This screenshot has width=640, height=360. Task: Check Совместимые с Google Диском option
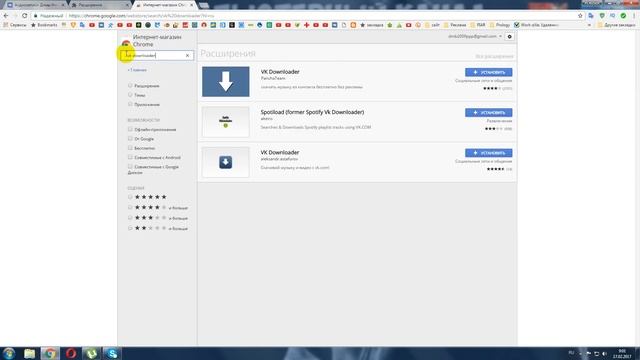click(130, 167)
